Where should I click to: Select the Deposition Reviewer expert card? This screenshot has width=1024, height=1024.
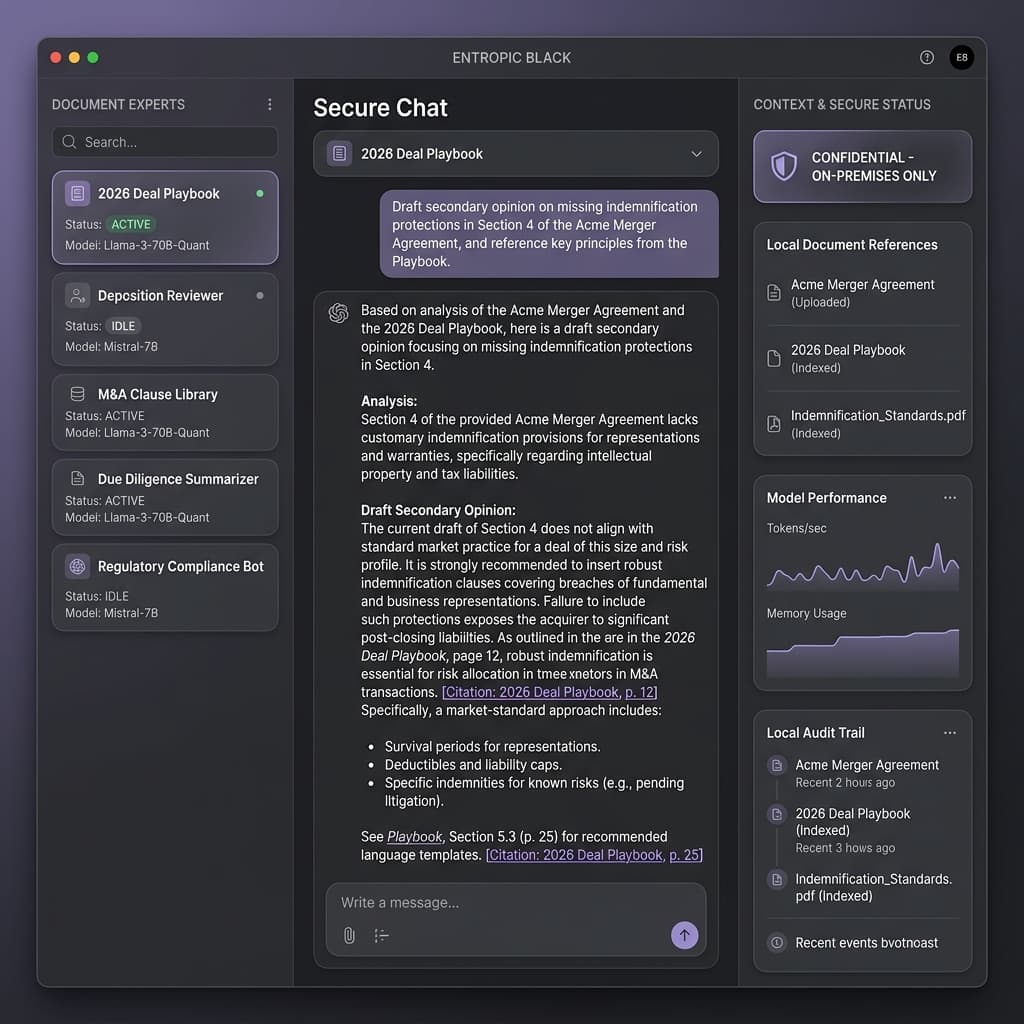click(165, 319)
